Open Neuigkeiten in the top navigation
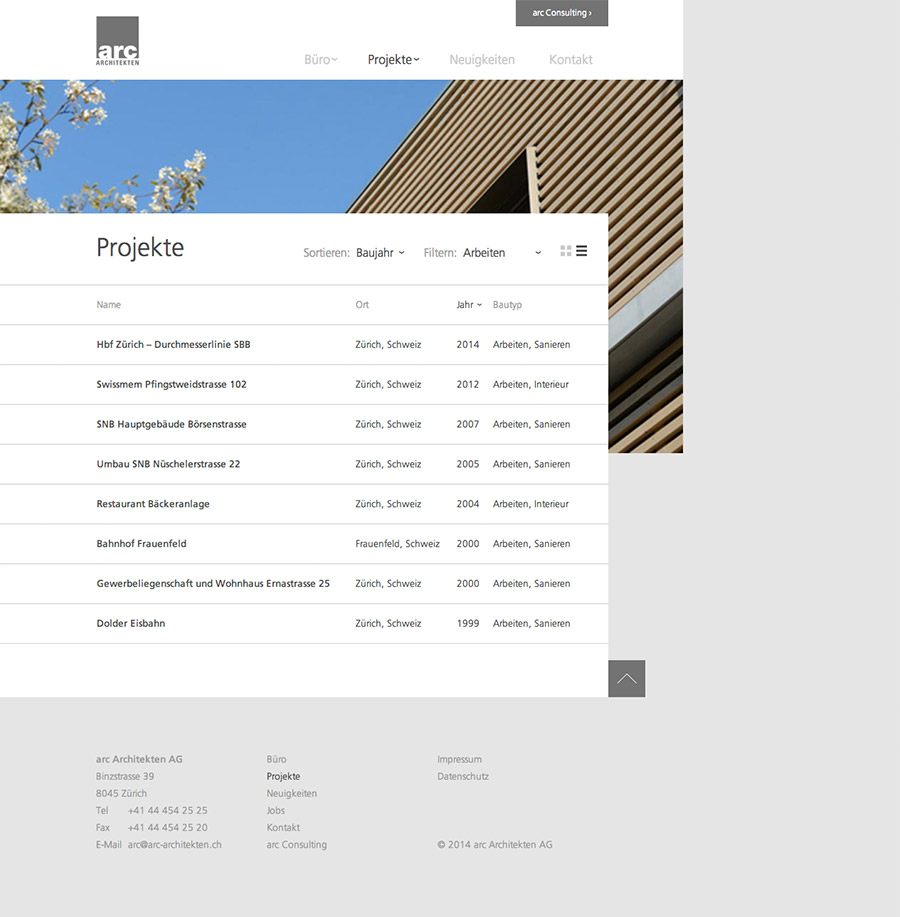Screen dimensions: 900x917 tap(482, 60)
